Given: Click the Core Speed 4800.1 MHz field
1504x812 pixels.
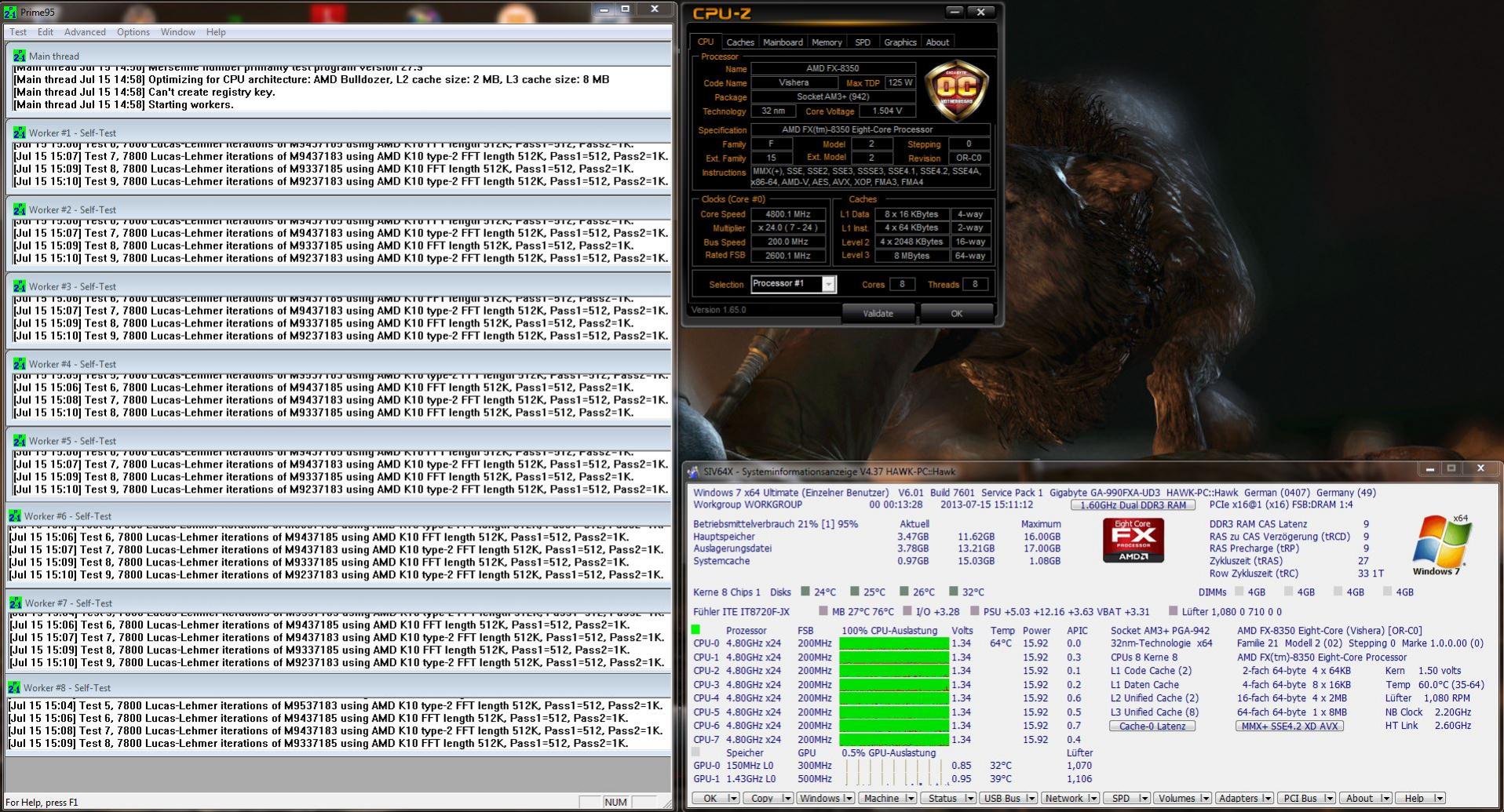Looking at the screenshot, I should [788, 214].
